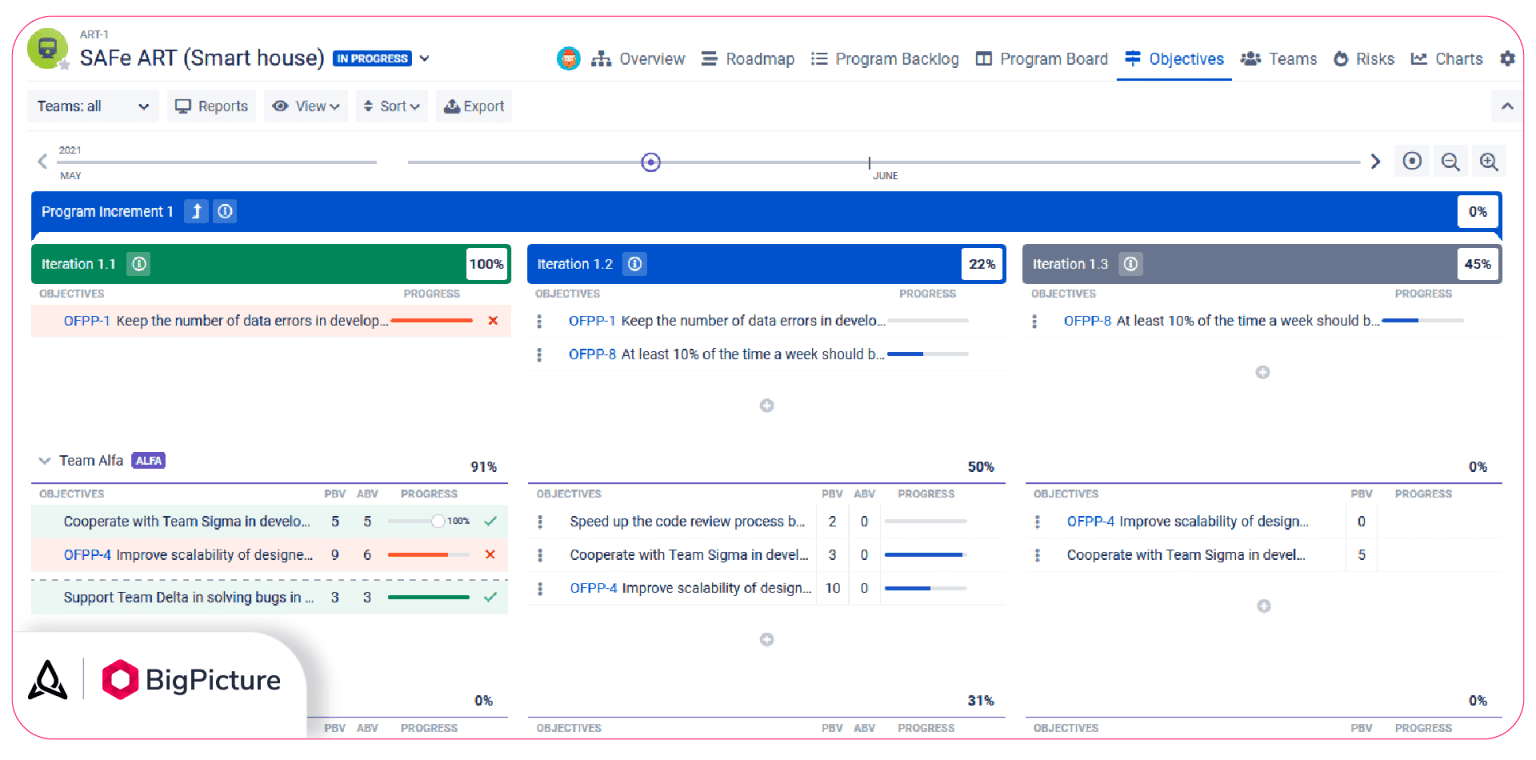This screenshot has width=1536, height=760.
Task: Open Iteration 1.2 info icon
Action: pyautogui.click(x=634, y=264)
